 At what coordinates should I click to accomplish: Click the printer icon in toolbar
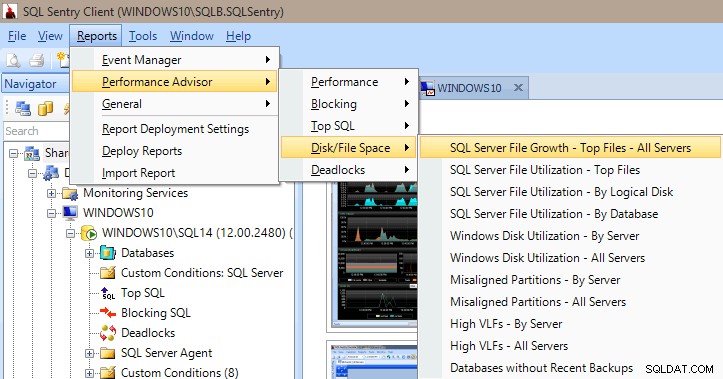tap(36, 60)
